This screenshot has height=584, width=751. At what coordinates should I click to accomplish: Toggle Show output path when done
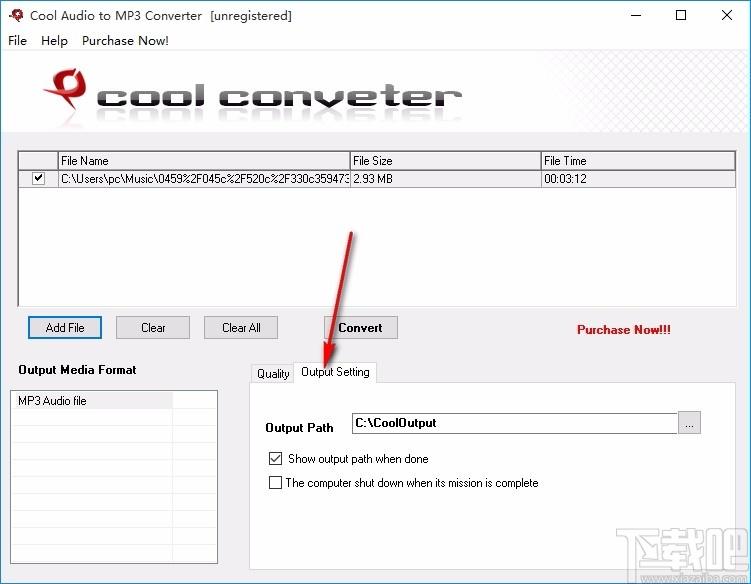pos(275,458)
